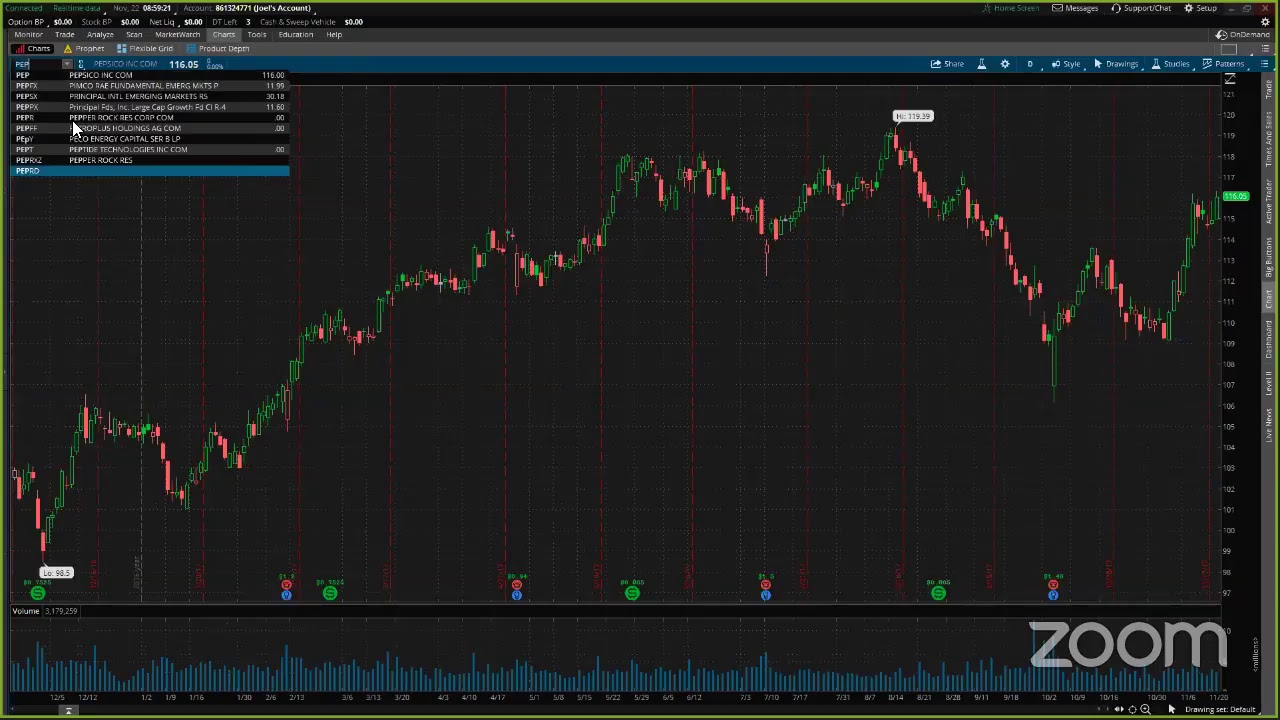Open the flask icon beside Share

coord(981,64)
